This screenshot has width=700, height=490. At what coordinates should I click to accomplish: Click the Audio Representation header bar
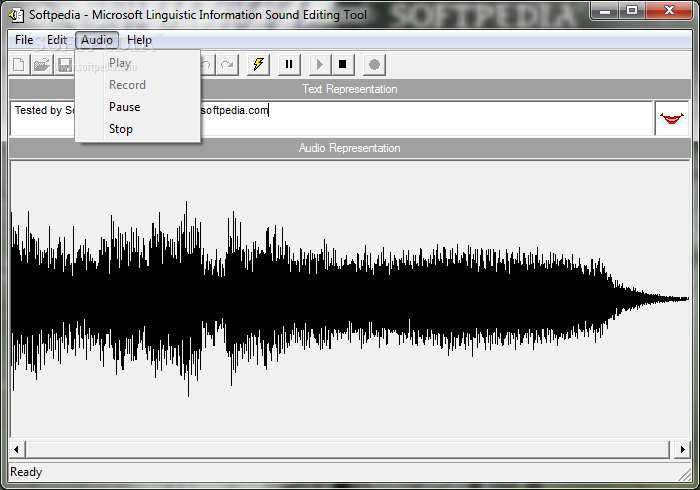[x=350, y=148]
